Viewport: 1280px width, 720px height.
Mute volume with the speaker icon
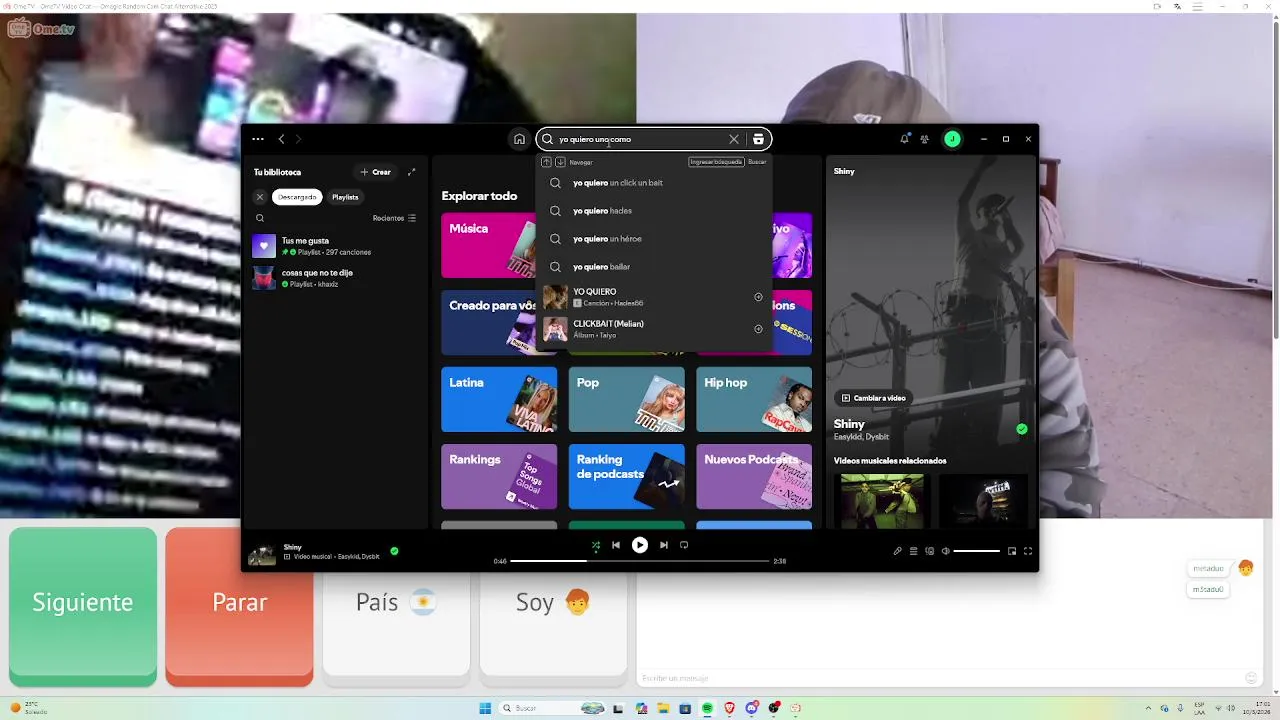pos(945,551)
